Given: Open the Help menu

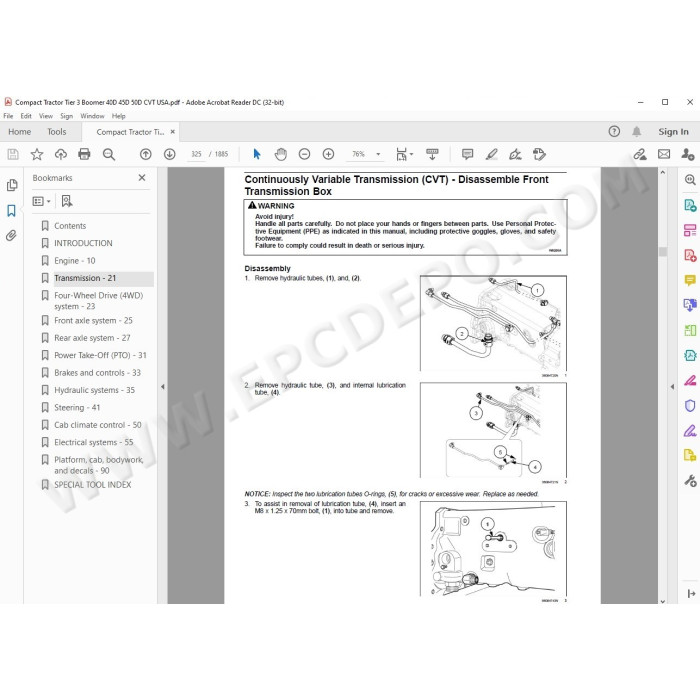Looking at the screenshot, I should coord(118,116).
